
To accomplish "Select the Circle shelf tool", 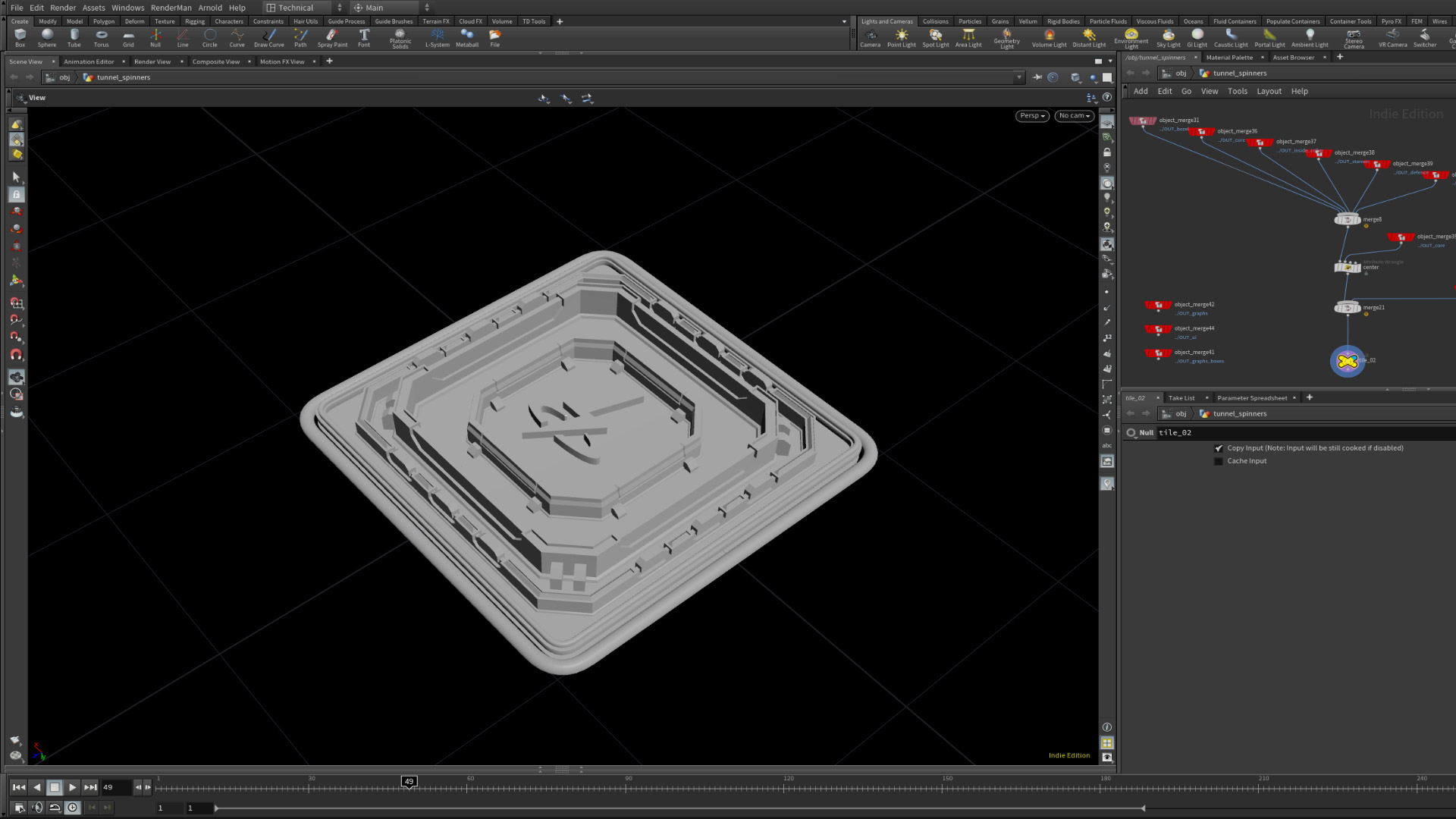I will [210, 39].
